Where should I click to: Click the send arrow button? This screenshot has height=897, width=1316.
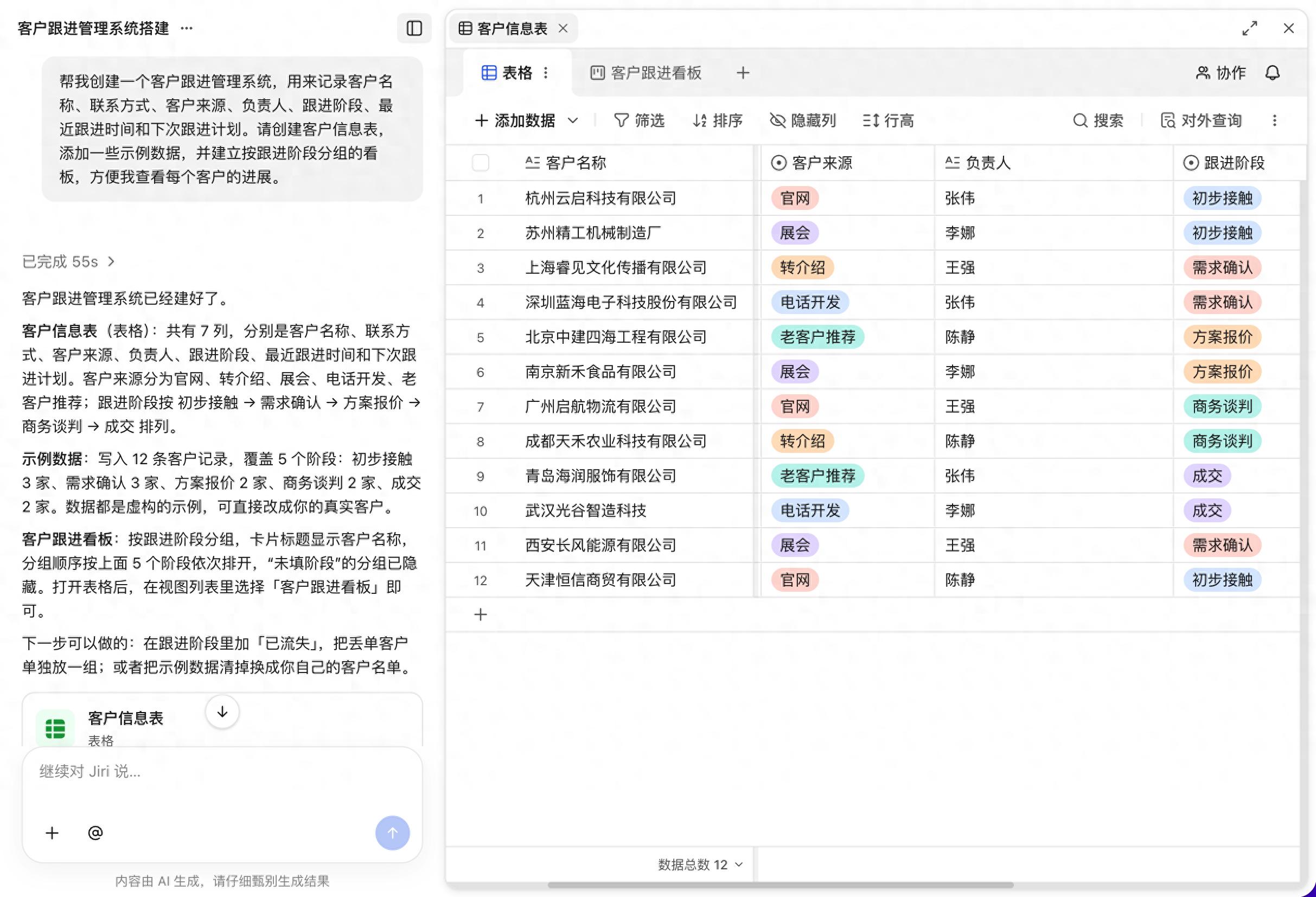pos(392,833)
